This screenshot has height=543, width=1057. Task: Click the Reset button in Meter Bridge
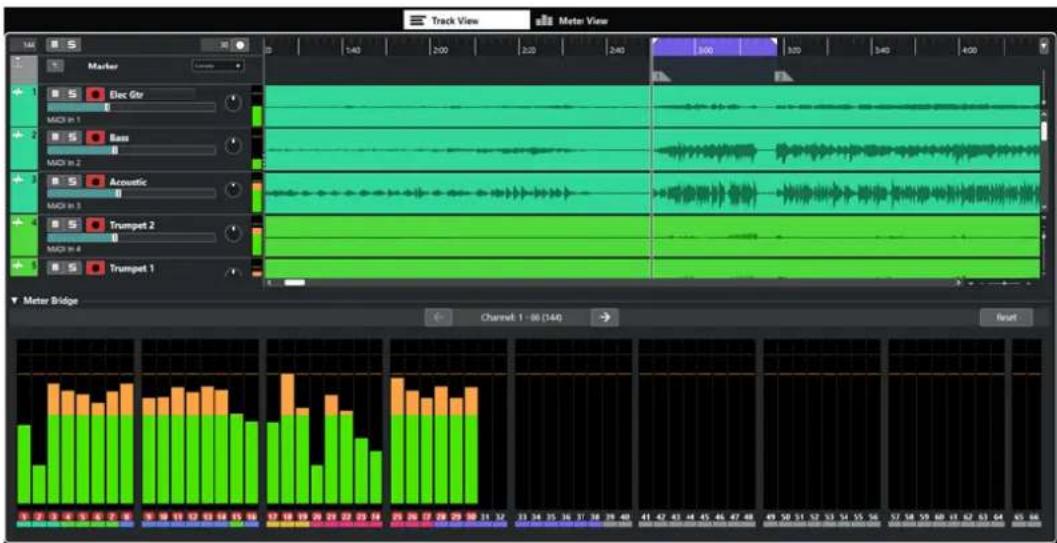1006,317
